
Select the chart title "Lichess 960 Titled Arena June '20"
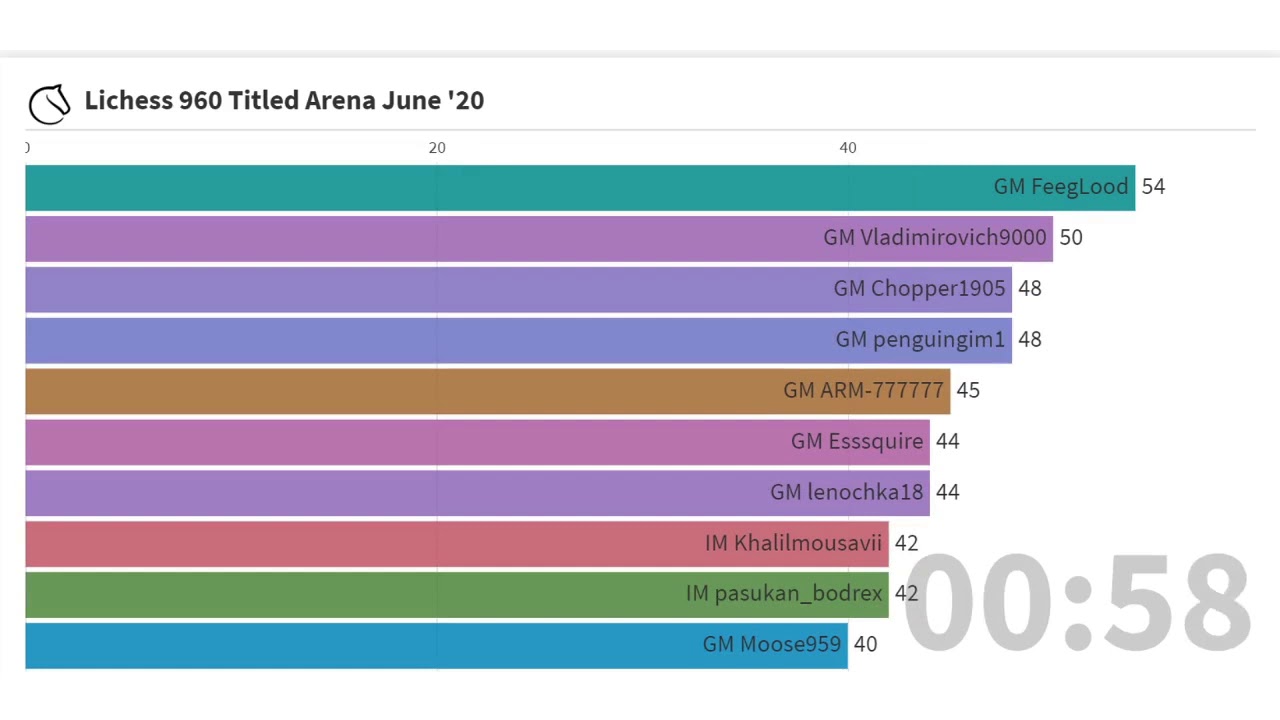click(x=284, y=100)
